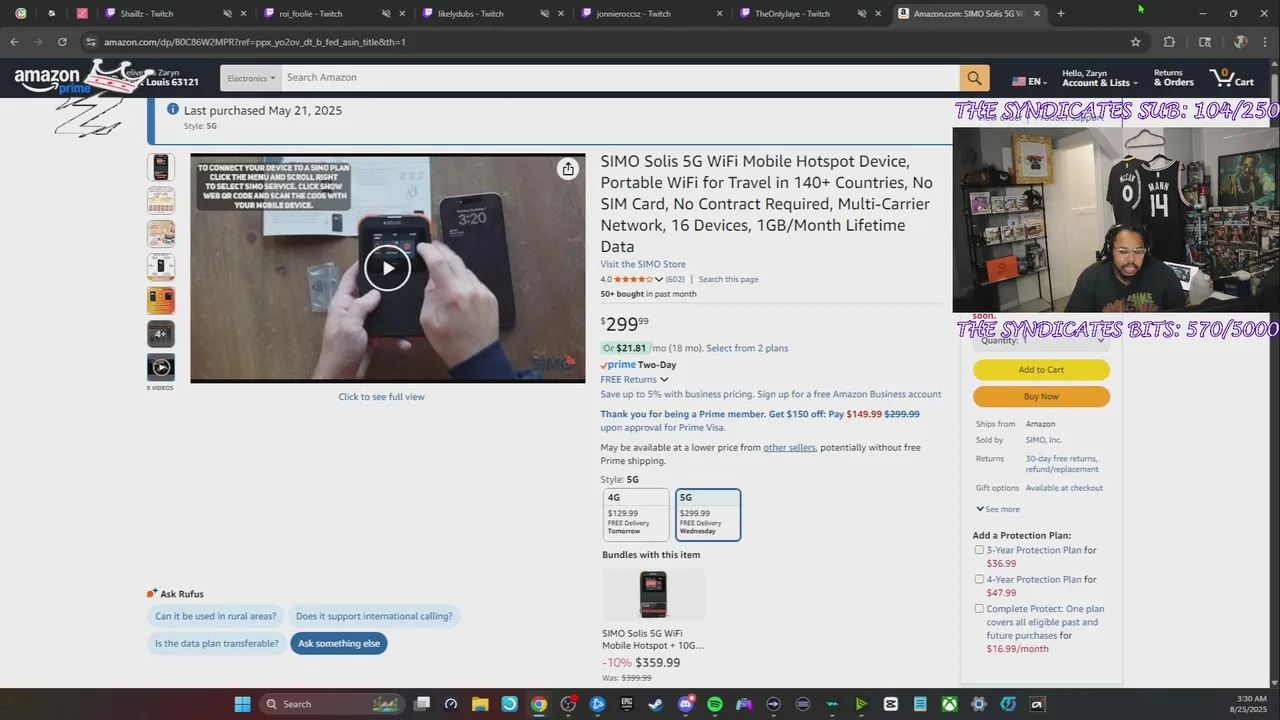Select the orange product image thumbnail
The width and height of the screenshot is (1280, 720).
[x=161, y=300]
